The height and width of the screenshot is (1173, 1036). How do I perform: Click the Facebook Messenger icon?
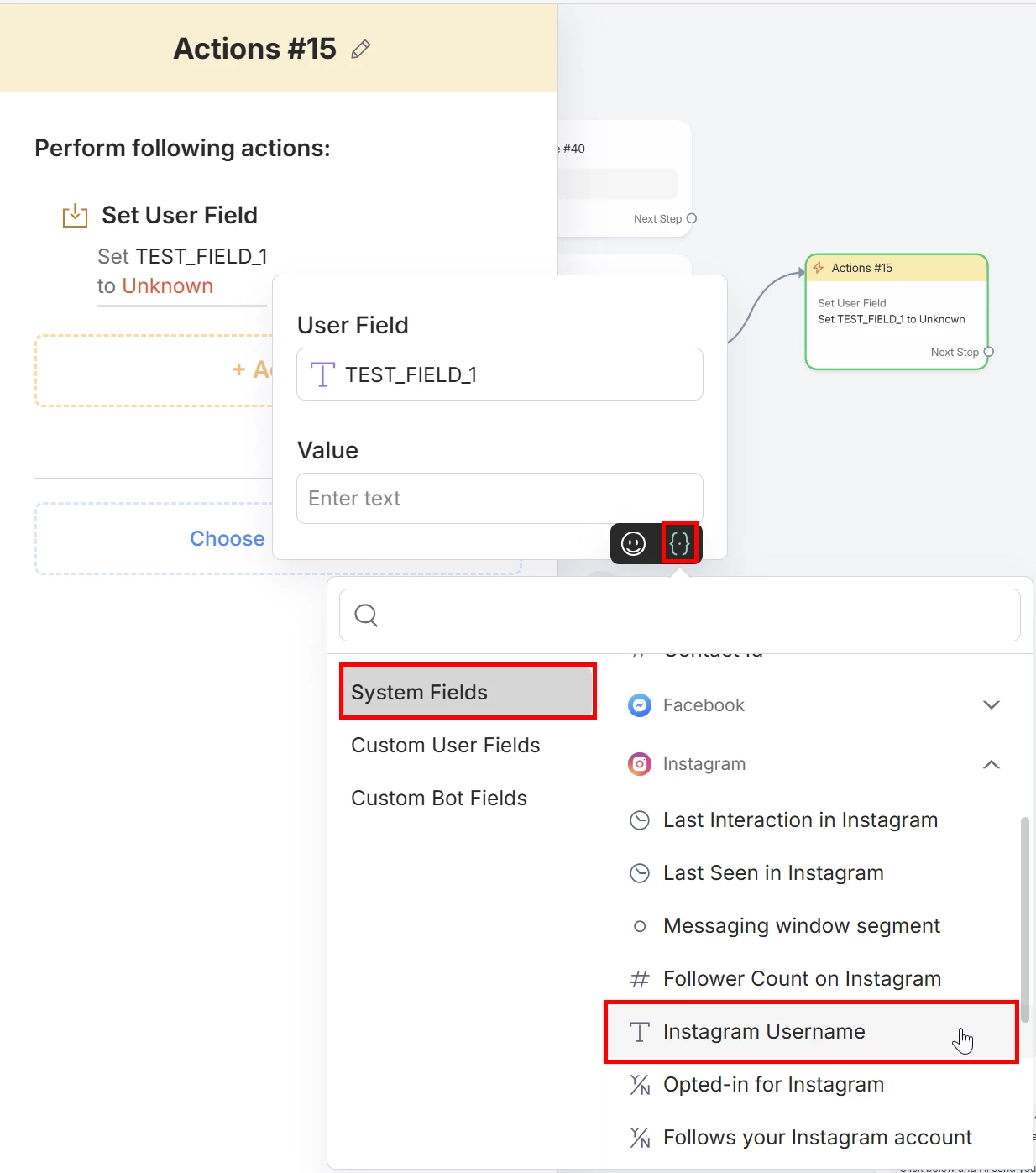(x=640, y=705)
